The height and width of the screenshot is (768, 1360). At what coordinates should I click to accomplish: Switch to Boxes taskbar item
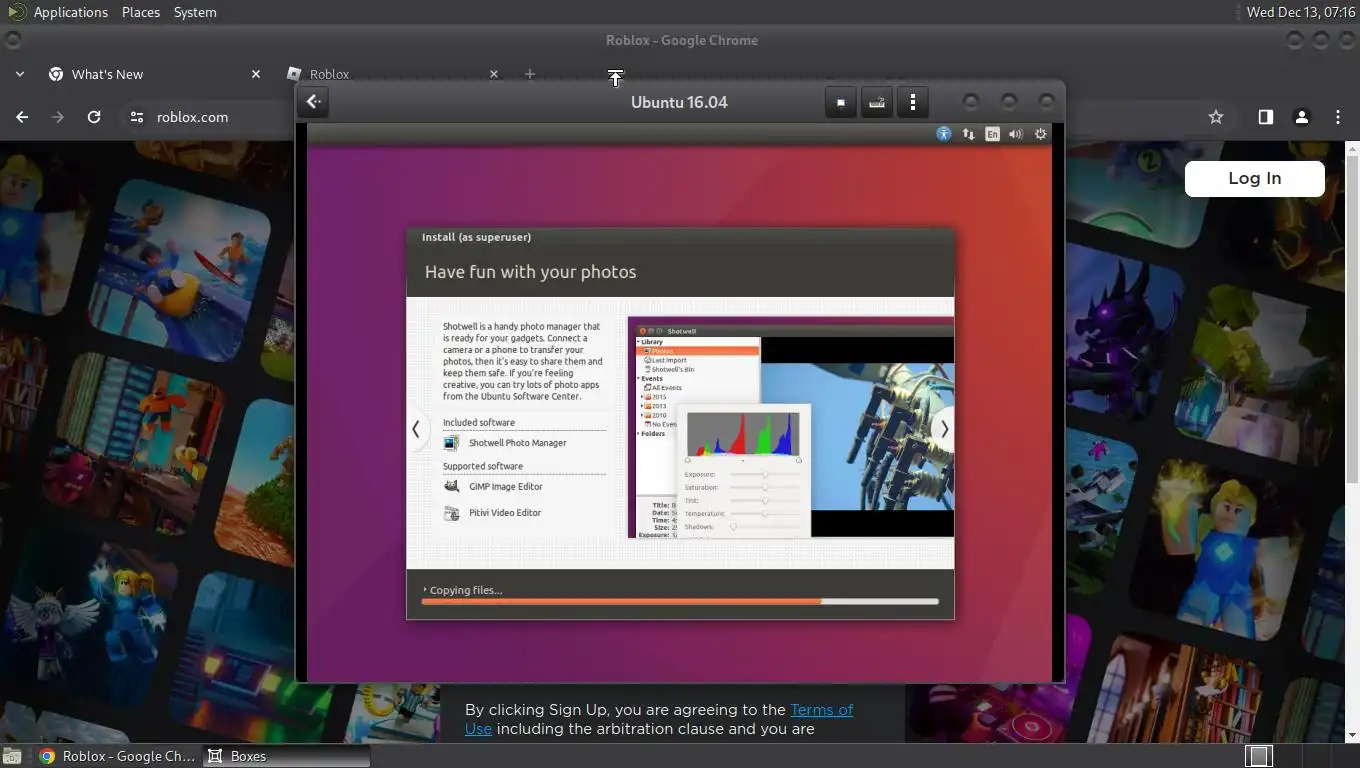[287, 756]
